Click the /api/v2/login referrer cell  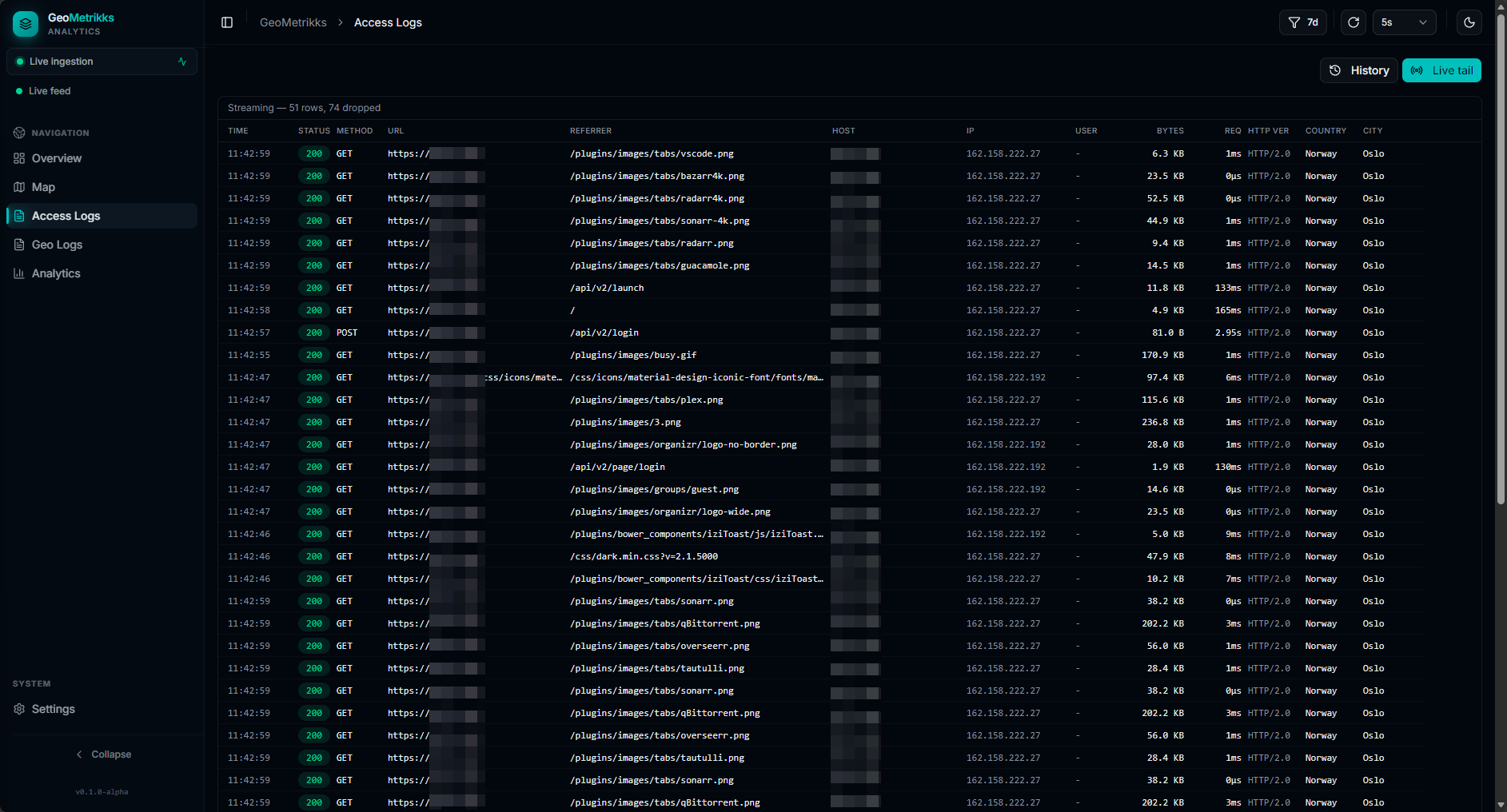click(x=604, y=332)
